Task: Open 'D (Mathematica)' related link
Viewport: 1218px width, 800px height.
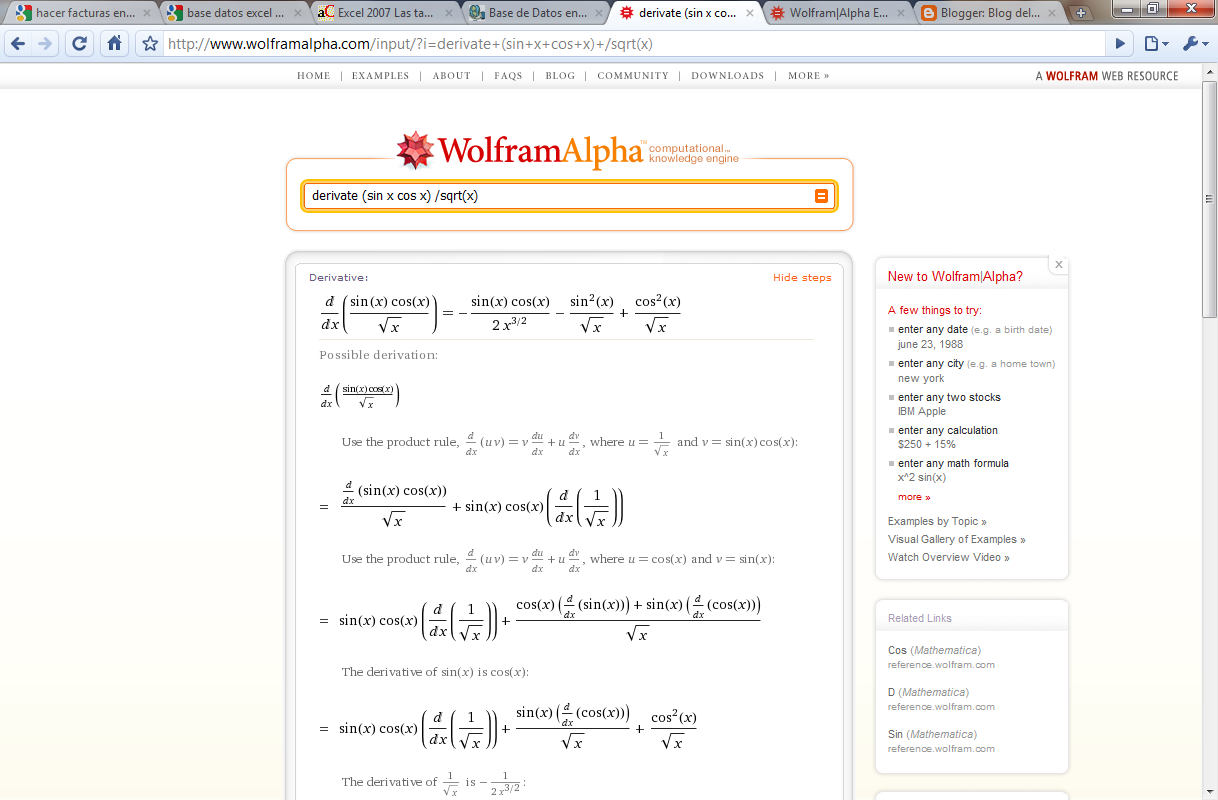Action: point(928,692)
